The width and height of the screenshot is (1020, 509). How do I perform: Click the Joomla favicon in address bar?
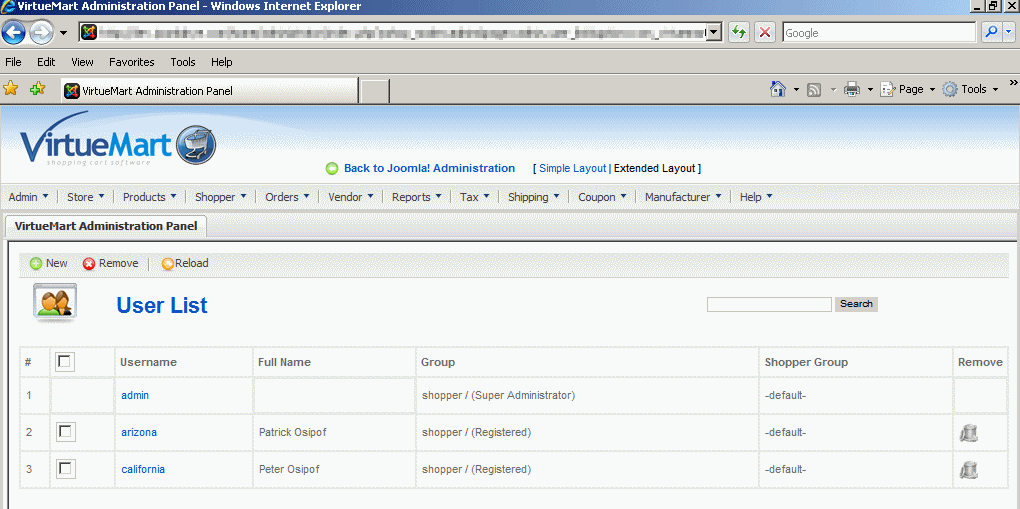90,32
